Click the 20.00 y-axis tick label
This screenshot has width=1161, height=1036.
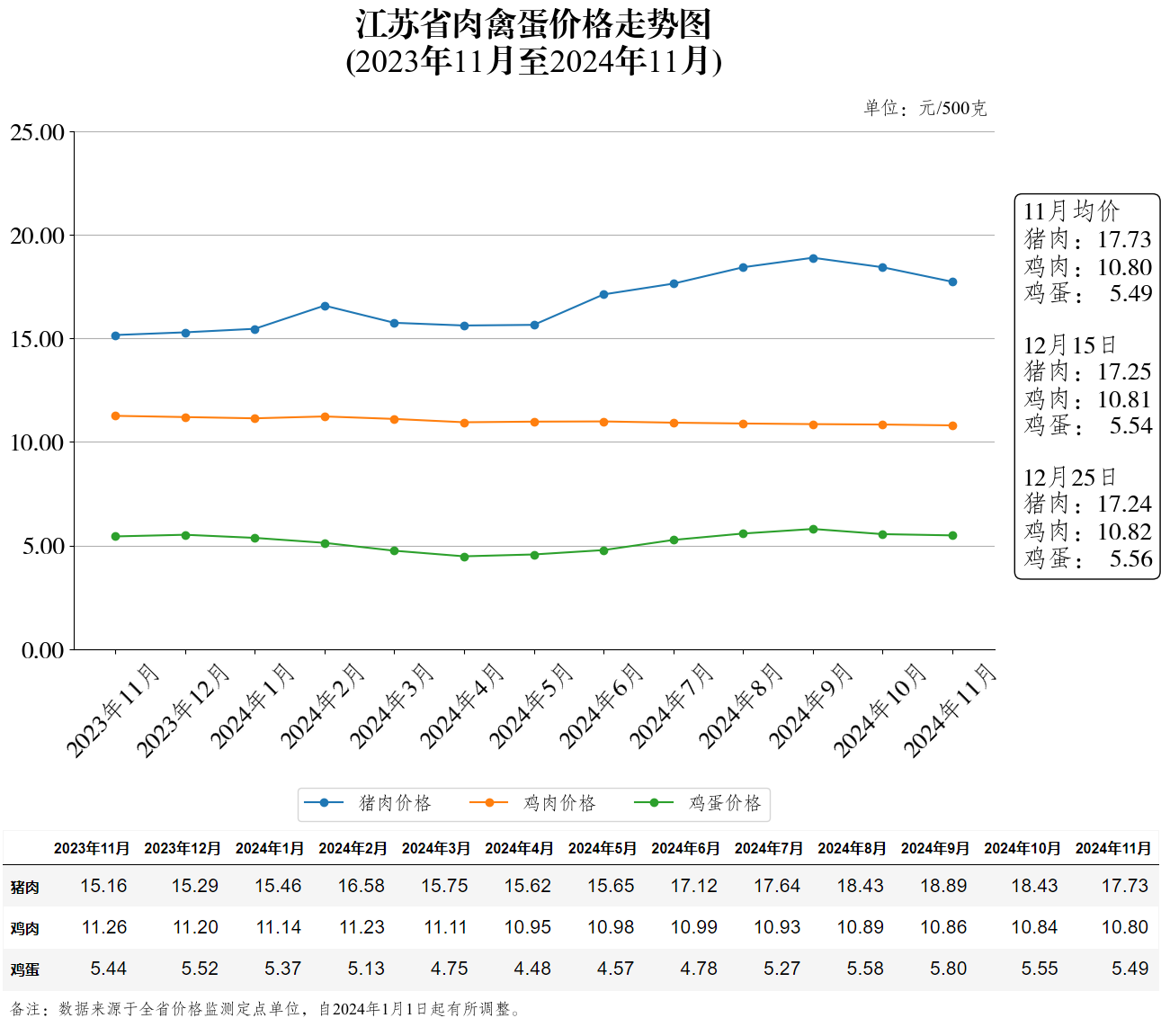pyautogui.click(x=38, y=236)
